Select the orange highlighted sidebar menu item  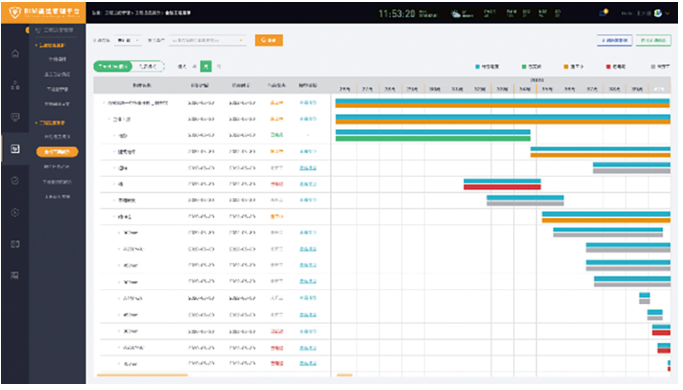pyautogui.click(x=57, y=152)
